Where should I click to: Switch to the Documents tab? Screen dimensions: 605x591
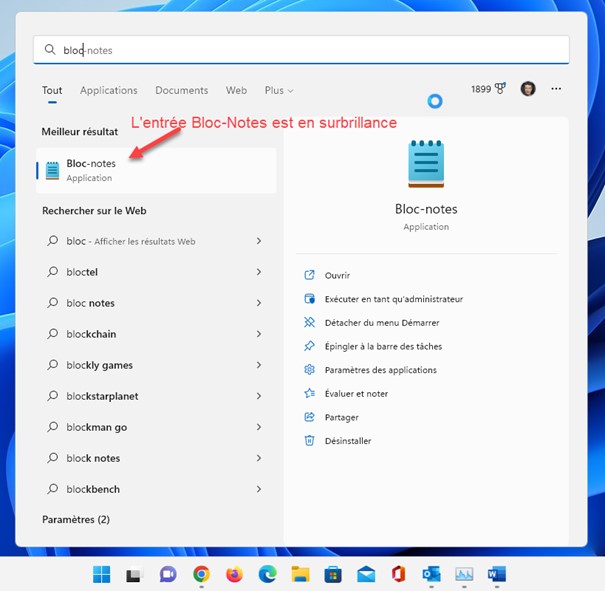[x=182, y=90]
